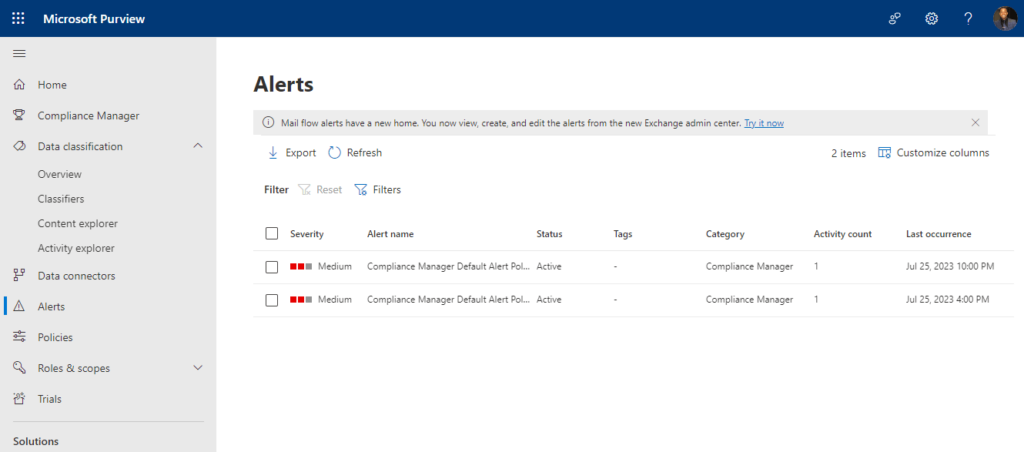Click the Export button label
Screen dimensions: 1024x452
[301, 153]
